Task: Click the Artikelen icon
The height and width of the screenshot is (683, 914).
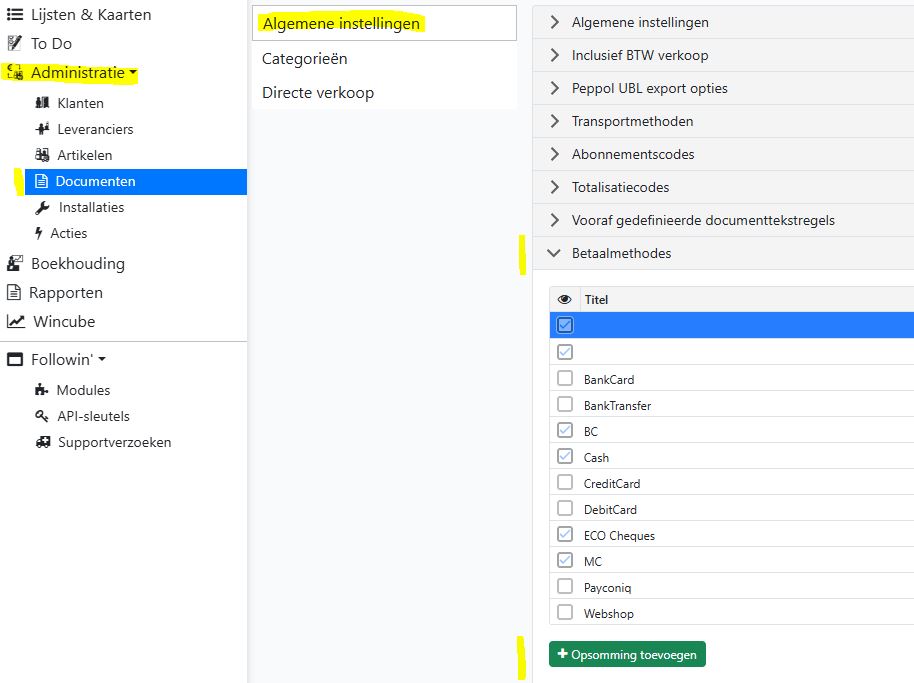Action: tap(42, 155)
